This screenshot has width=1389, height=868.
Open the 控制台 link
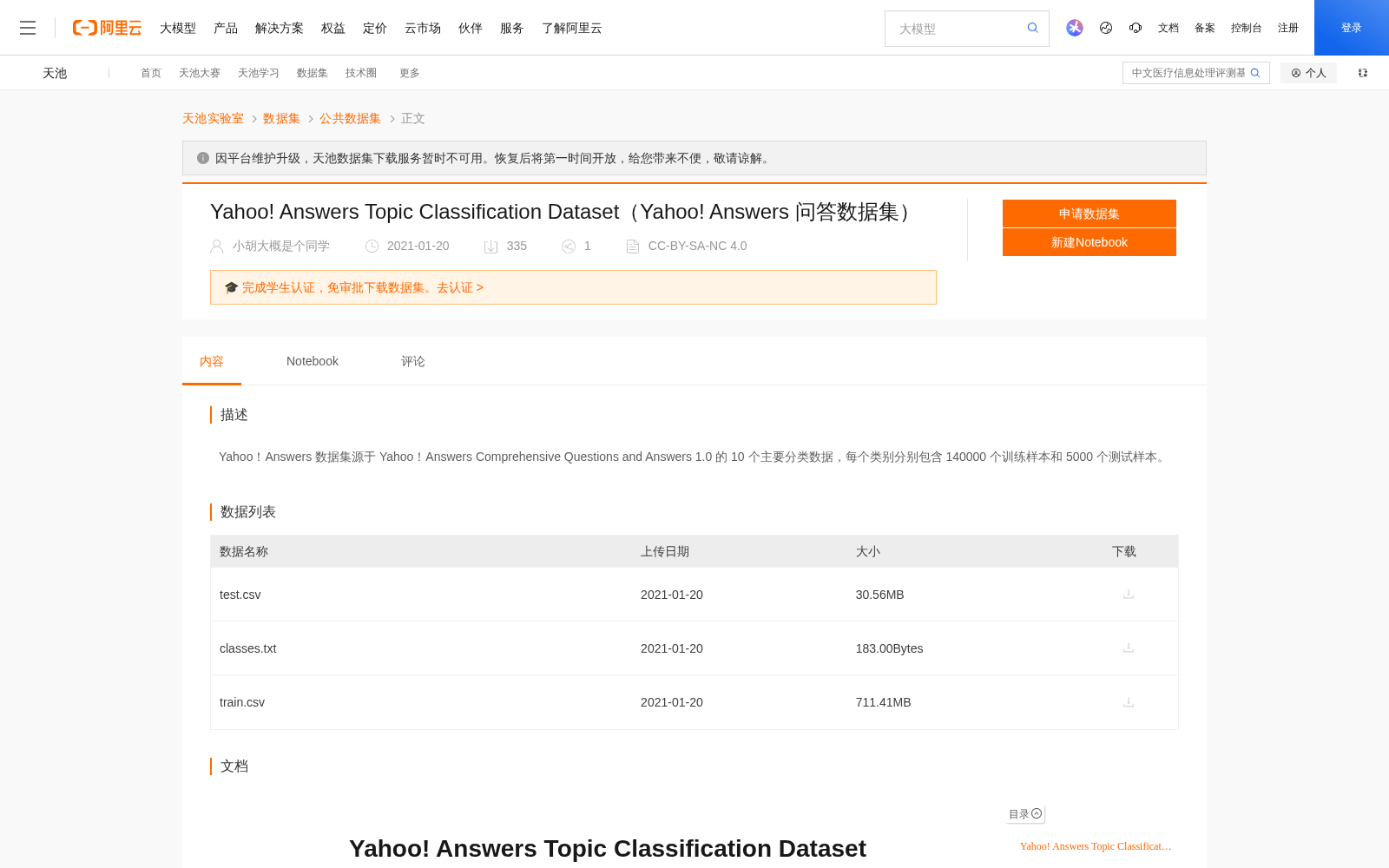(1247, 28)
